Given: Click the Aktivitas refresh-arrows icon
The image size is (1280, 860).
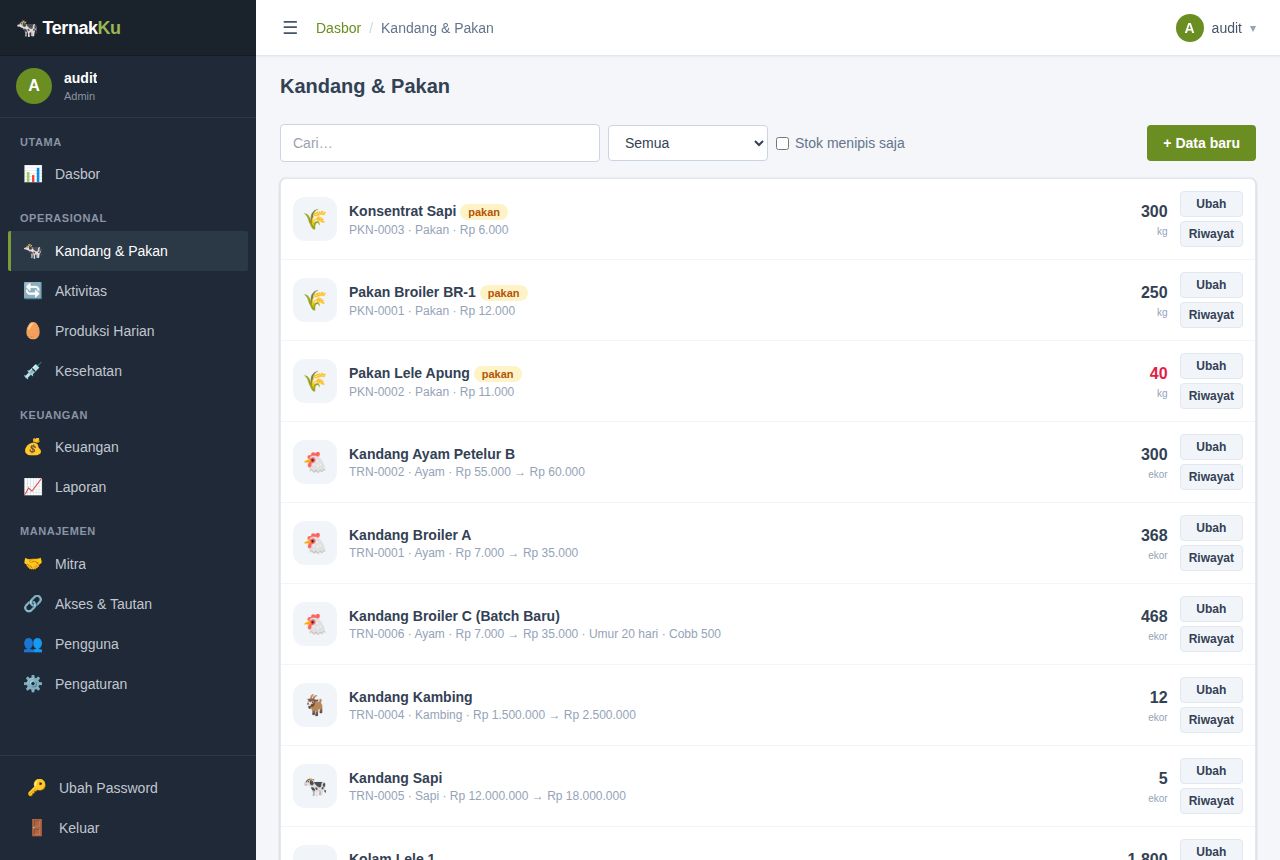Looking at the screenshot, I should coord(33,291).
